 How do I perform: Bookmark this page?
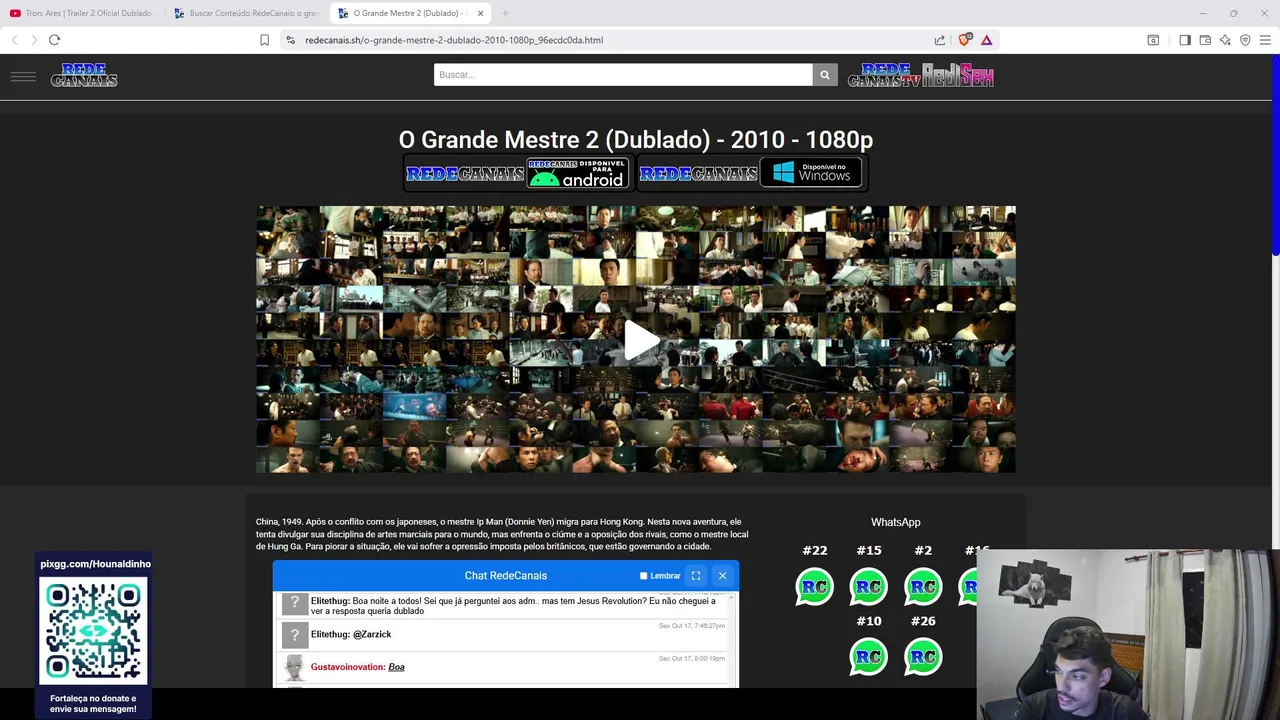click(x=264, y=40)
